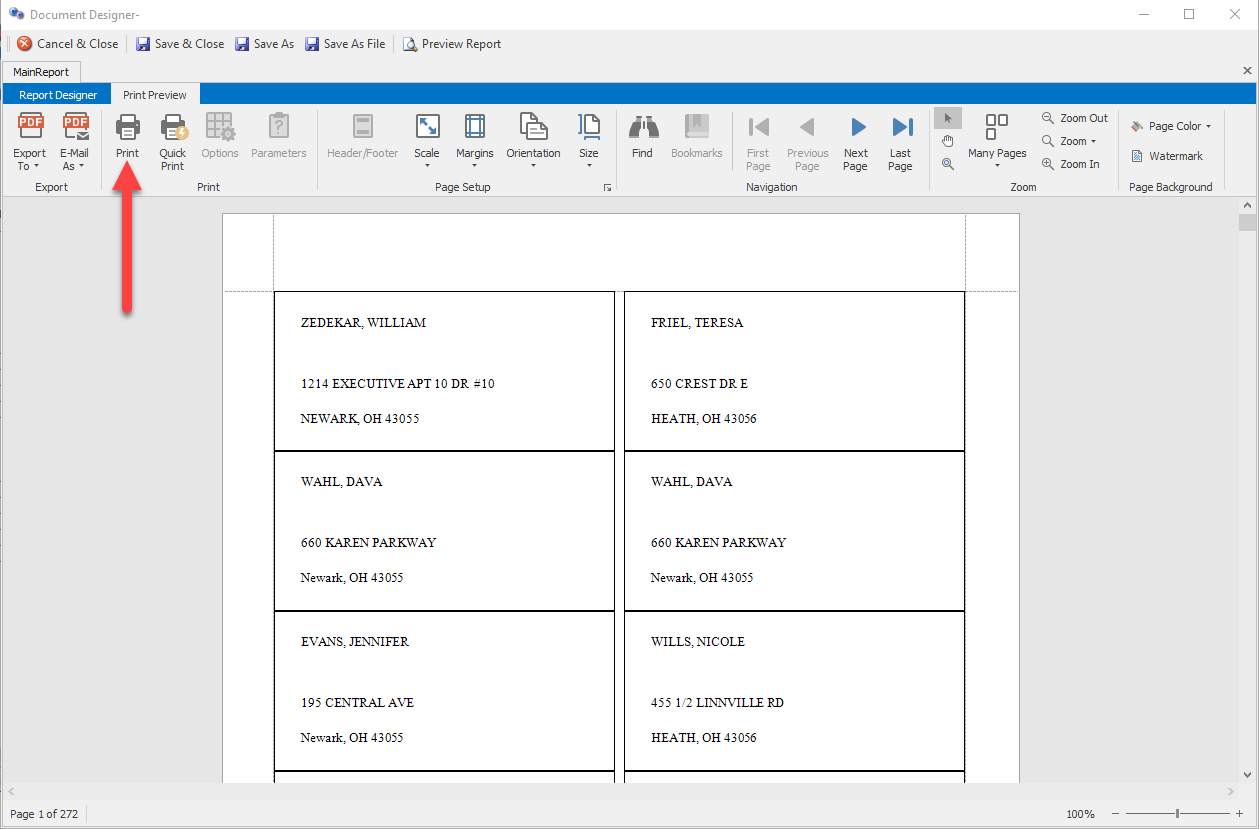Open Export To PDF dropdown
This screenshot has width=1259, height=829.
(x=30, y=141)
